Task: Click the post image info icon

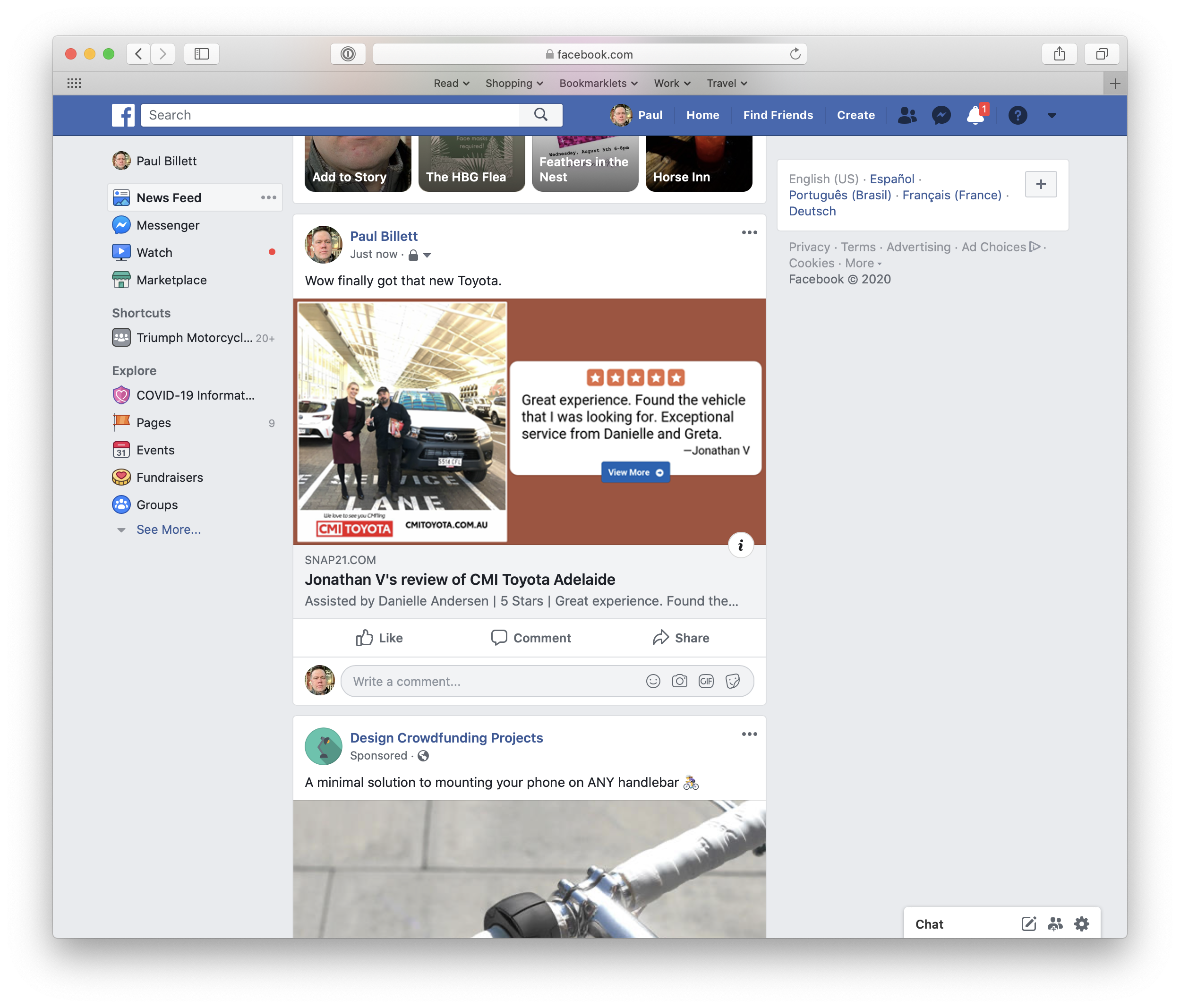Action: [x=740, y=546]
